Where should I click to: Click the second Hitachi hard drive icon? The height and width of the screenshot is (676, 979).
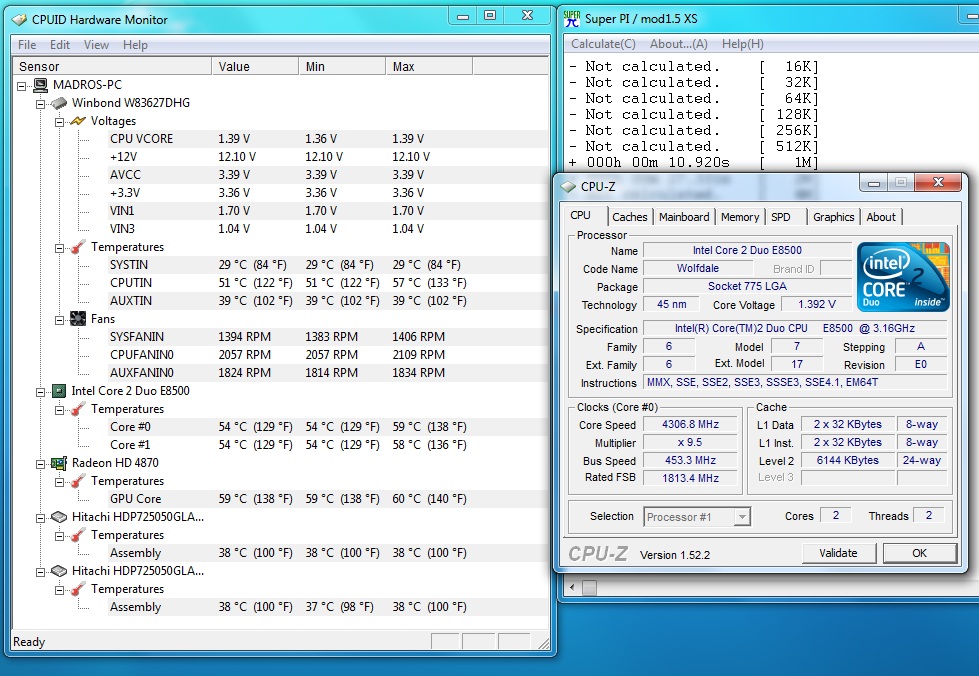(59, 571)
